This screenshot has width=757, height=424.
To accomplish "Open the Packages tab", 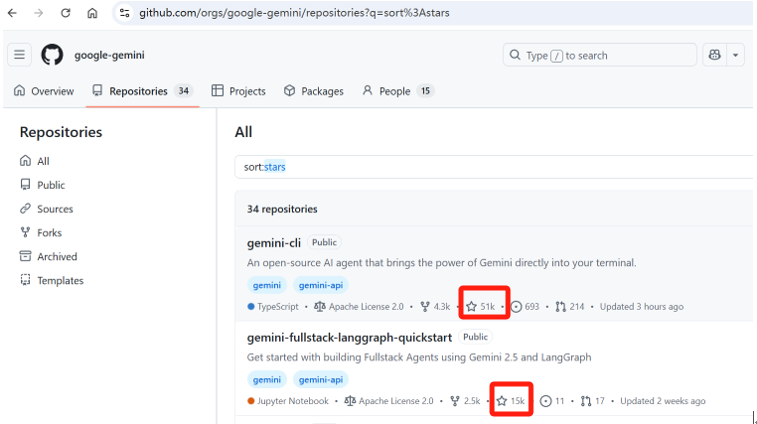I will coord(314,91).
